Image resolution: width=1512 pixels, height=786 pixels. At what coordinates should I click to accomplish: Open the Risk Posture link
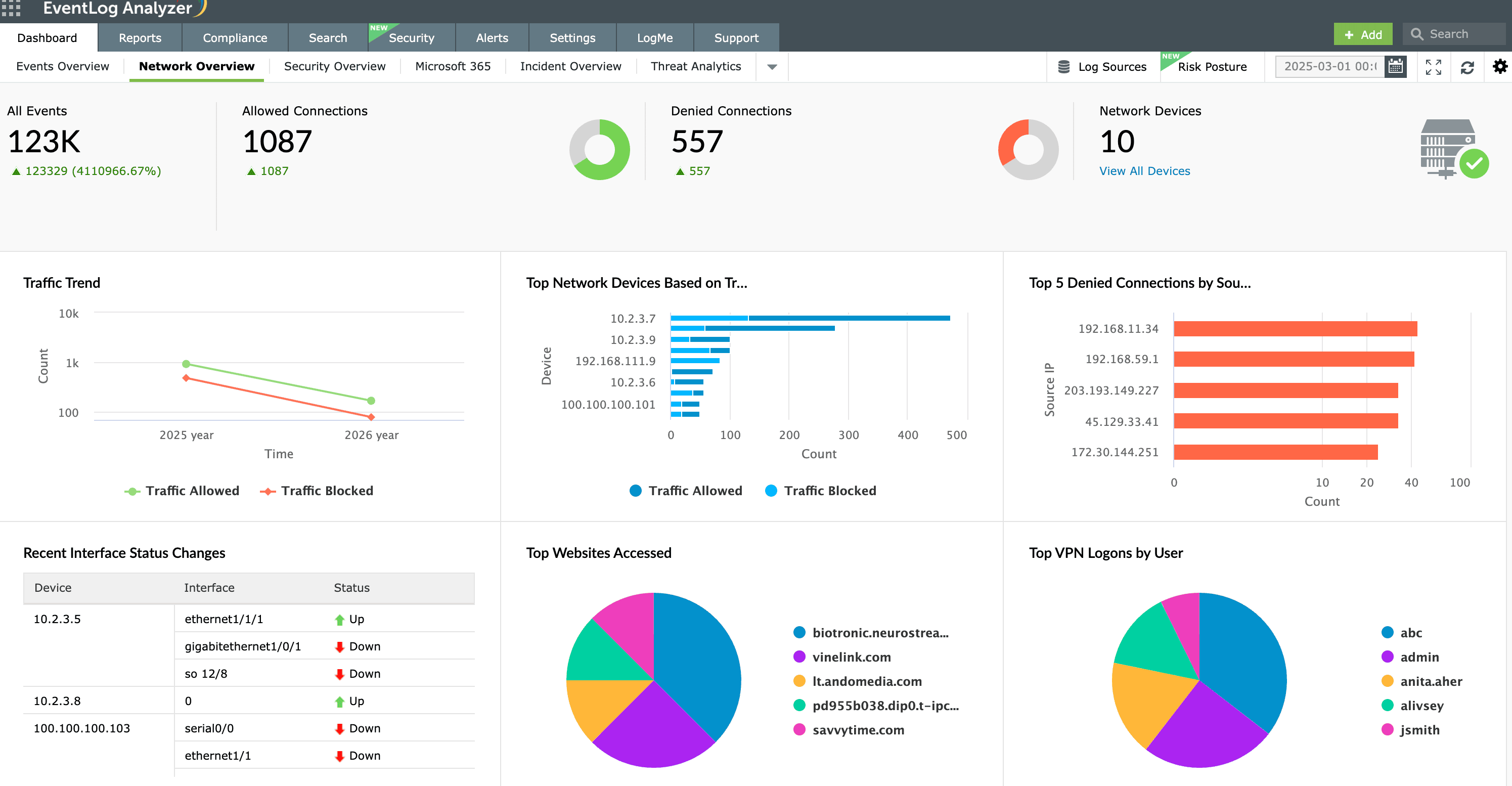point(1212,67)
